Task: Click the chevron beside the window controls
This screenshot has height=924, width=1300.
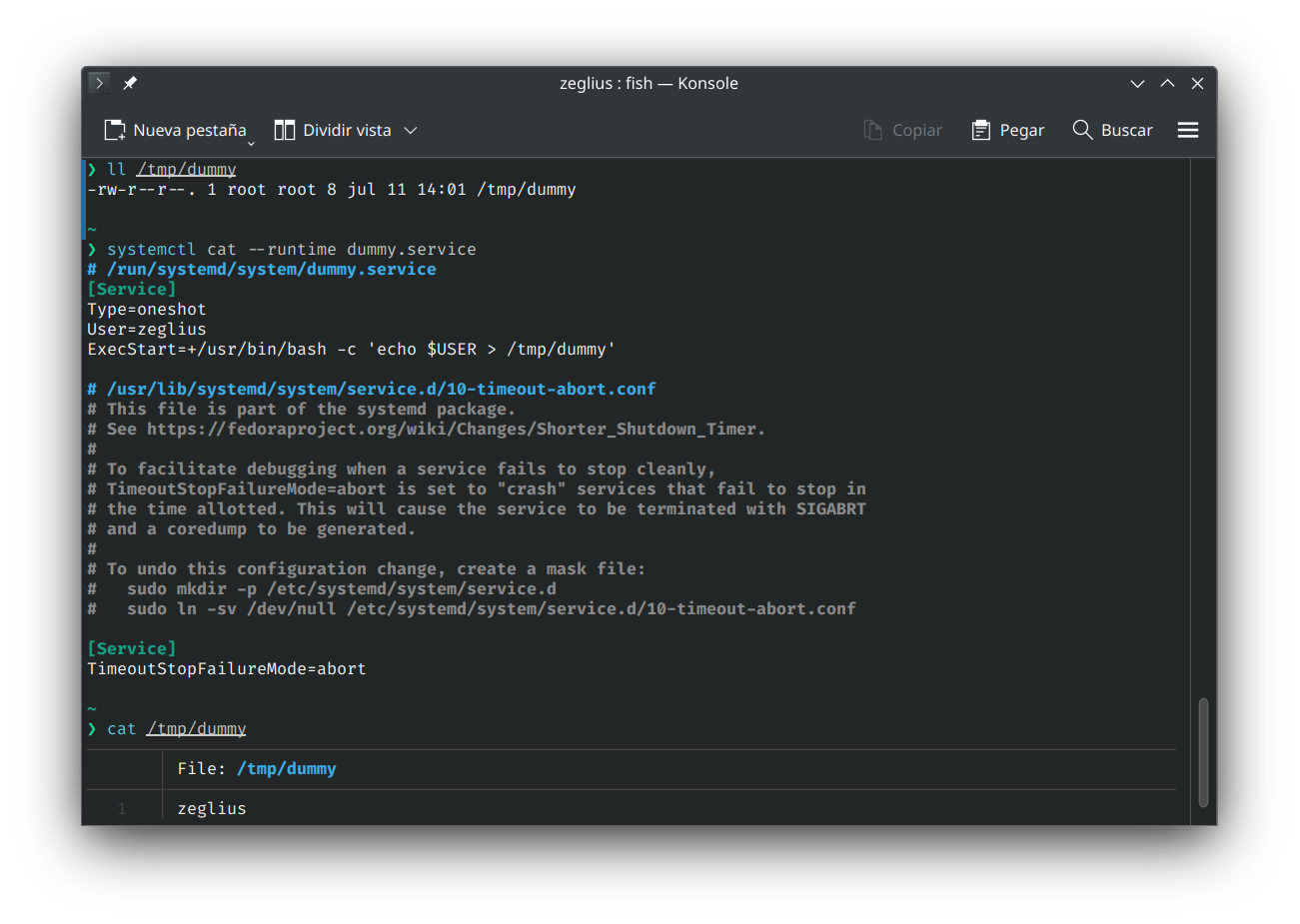Action: pyautogui.click(x=1137, y=83)
